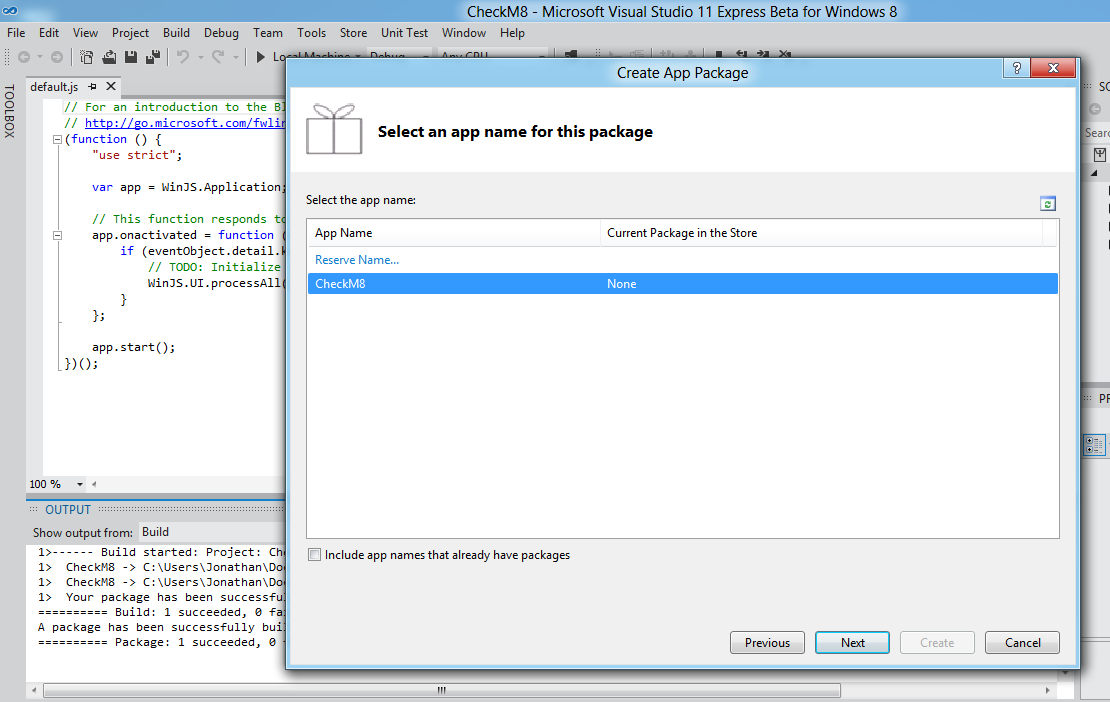Open the Unit Test menu
This screenshot has height=702, width=1110.
tap(404, 33)
